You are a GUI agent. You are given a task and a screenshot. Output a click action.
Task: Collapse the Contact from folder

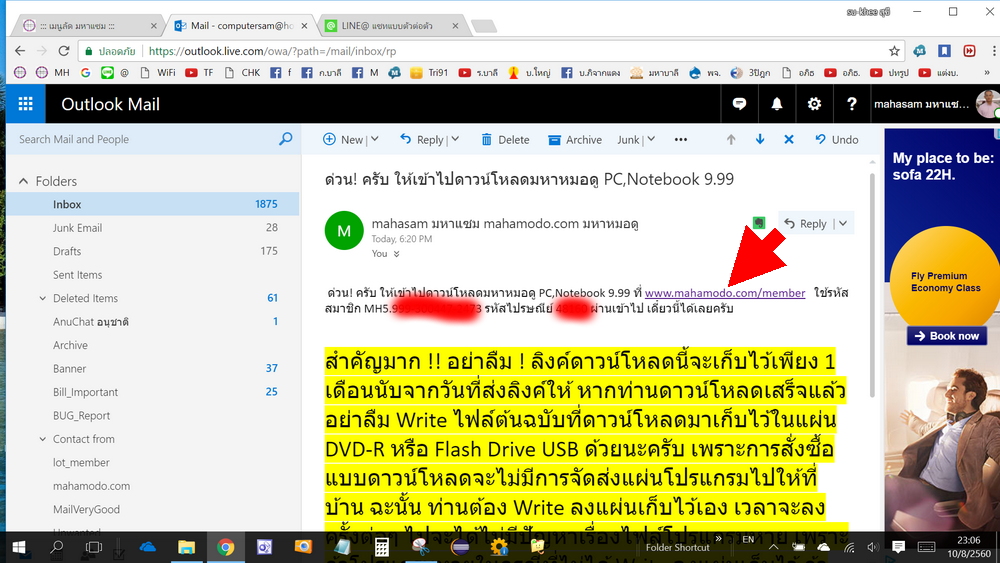click(x=43, y=439)
